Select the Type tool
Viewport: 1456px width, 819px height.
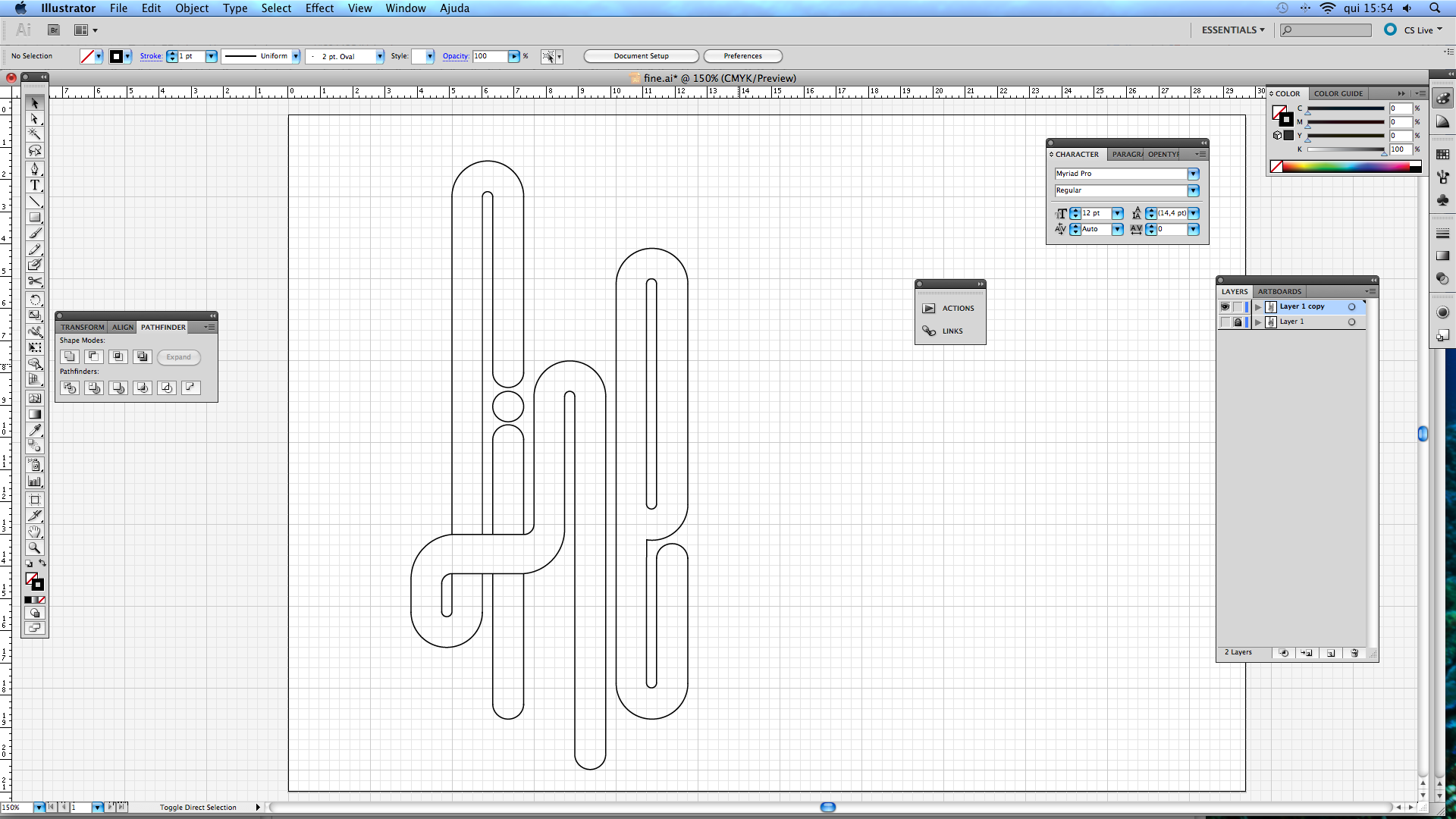(x=35, y=185)
